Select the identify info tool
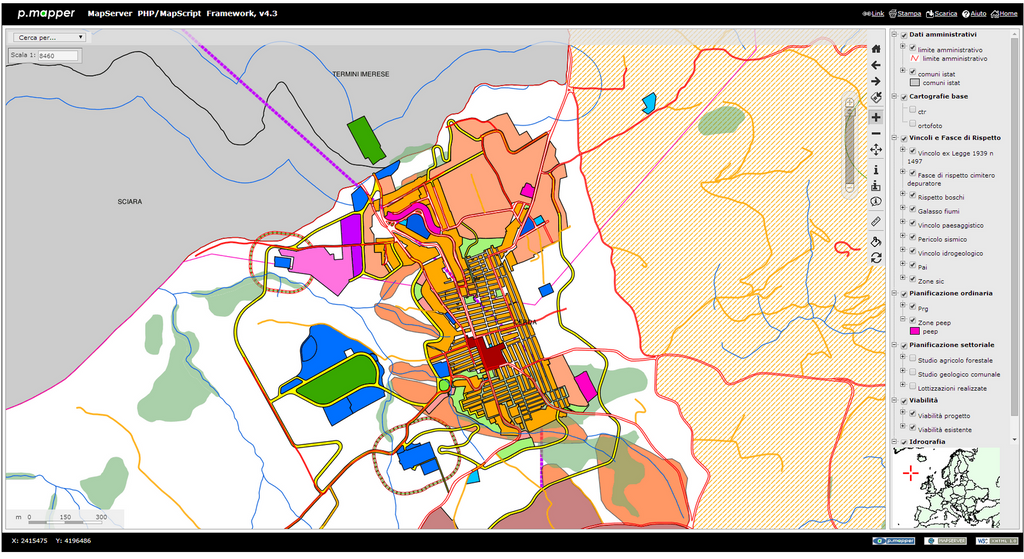 click(876, 170)
